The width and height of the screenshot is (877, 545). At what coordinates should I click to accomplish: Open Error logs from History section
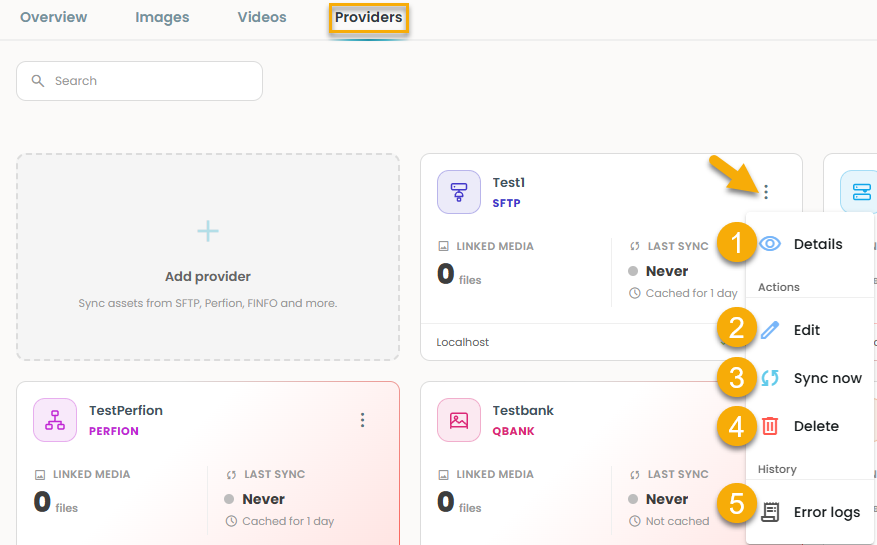coord(810,512)
